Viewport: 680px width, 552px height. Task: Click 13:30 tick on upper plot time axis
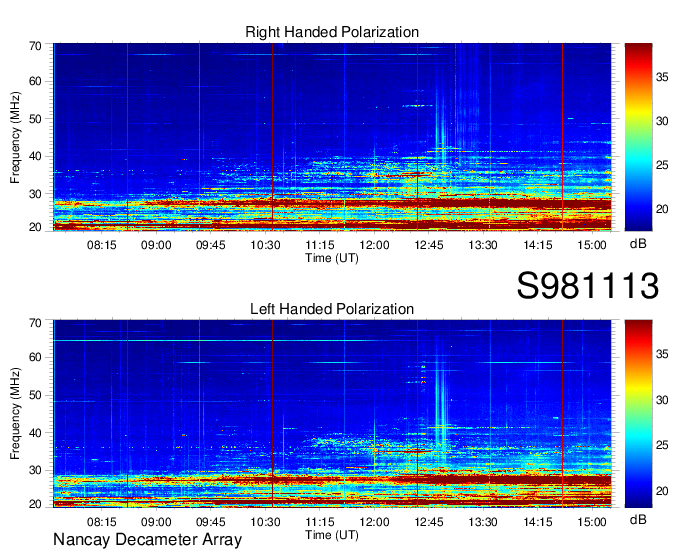(x=483, y=245)
